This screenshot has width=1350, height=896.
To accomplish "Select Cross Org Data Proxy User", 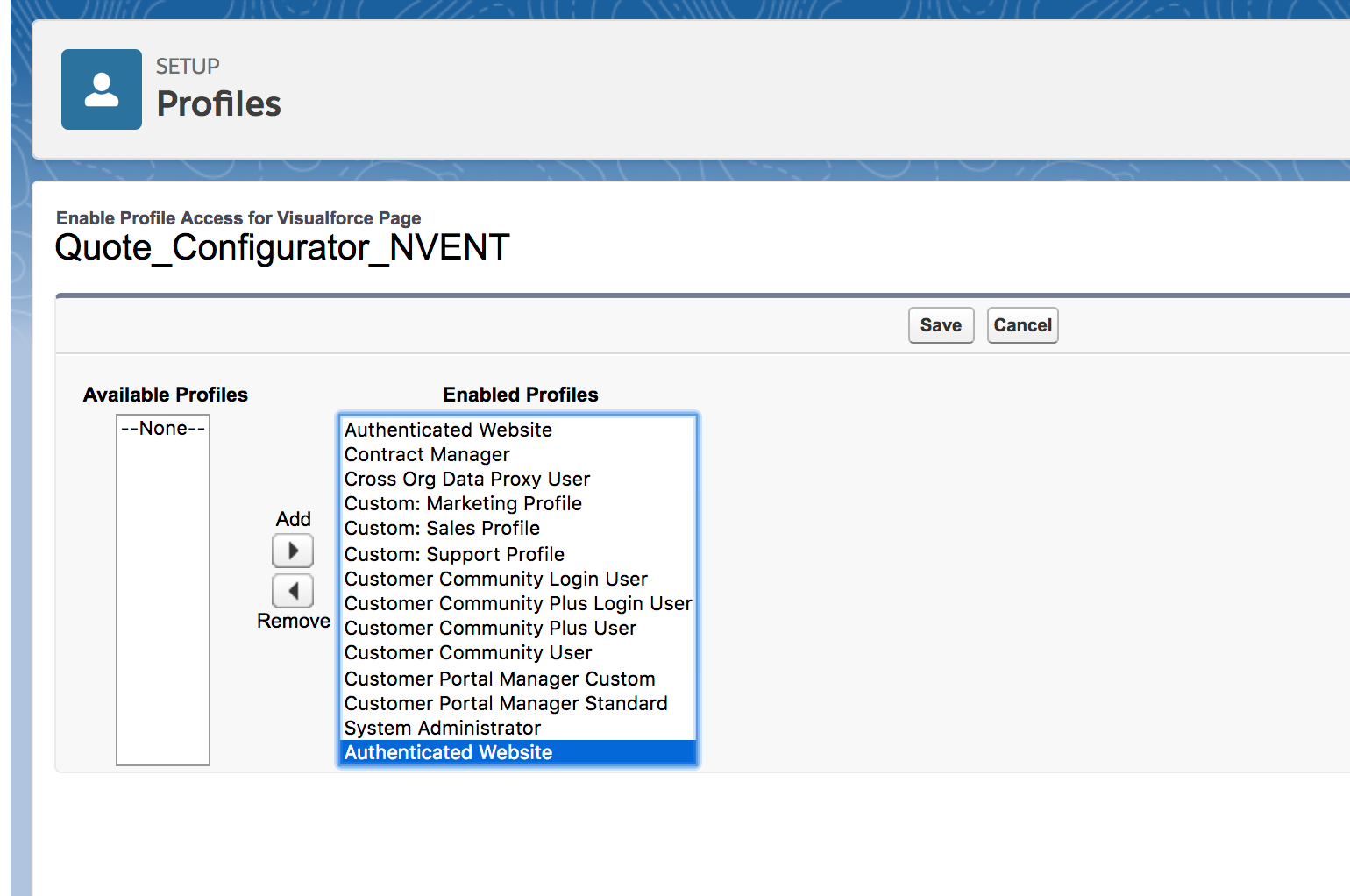I will click(x=467, y=480).
